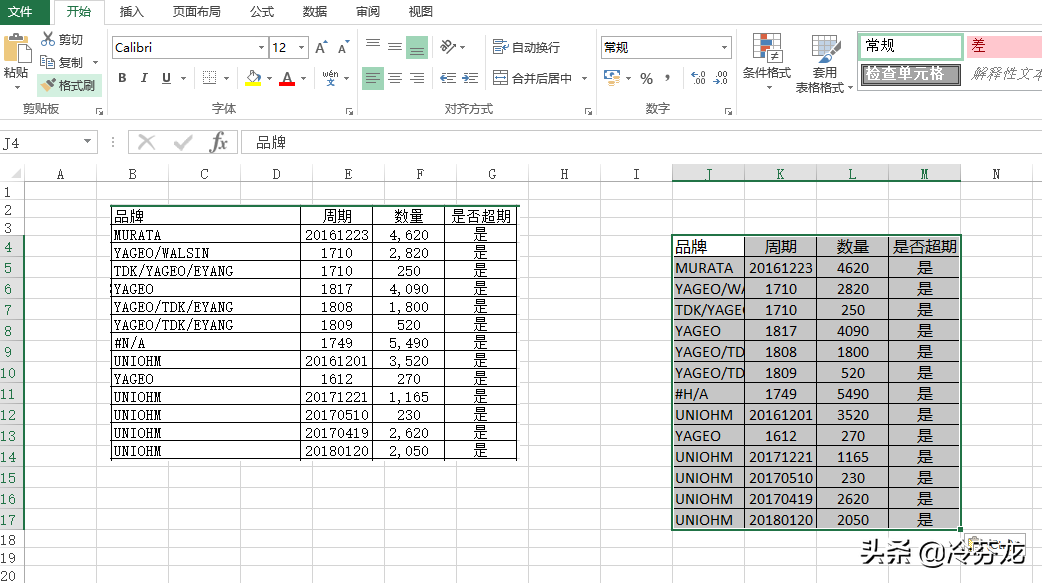1042x583 pixels.
Task: Apply comma style number format
Action: pyautogui.click(x=667, y=78)
